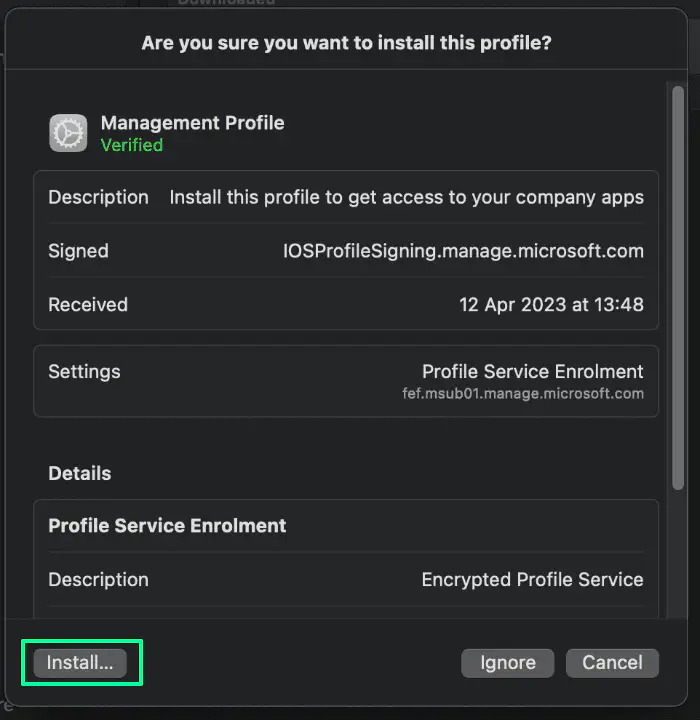Click the Install... button
The height and width of the screenshot is (720, 700).
coord(80,663)
